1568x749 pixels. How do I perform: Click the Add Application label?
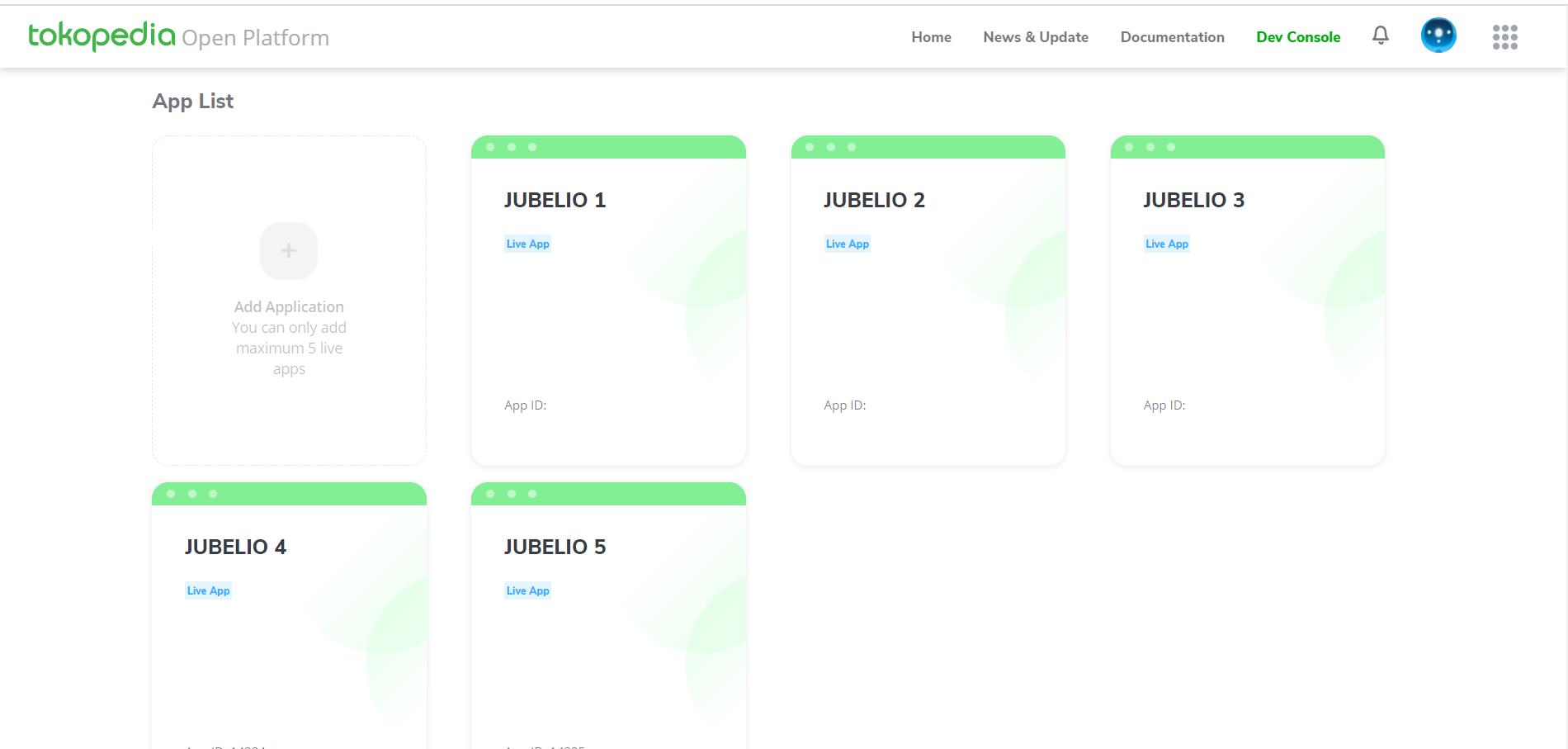[x=289, y=306]
